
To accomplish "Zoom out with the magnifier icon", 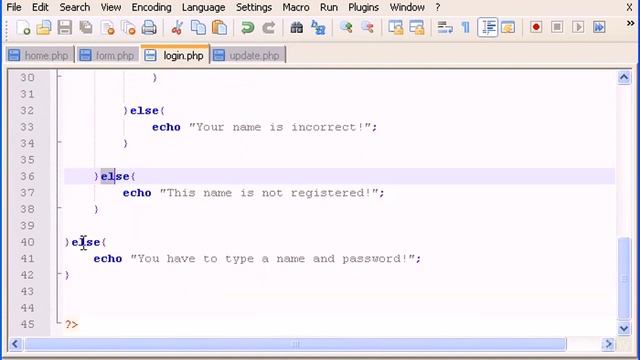I will coord(367,28).
